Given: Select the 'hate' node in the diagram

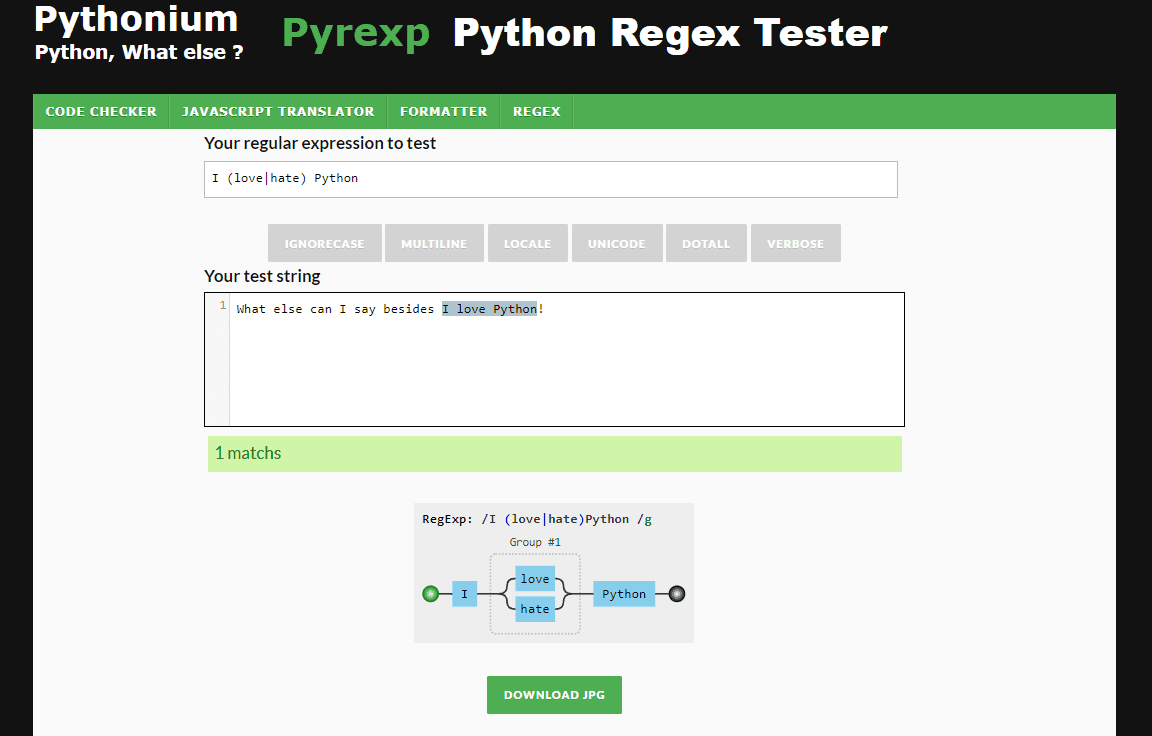Looking at the screenshot, I should [x=535, y=608].
